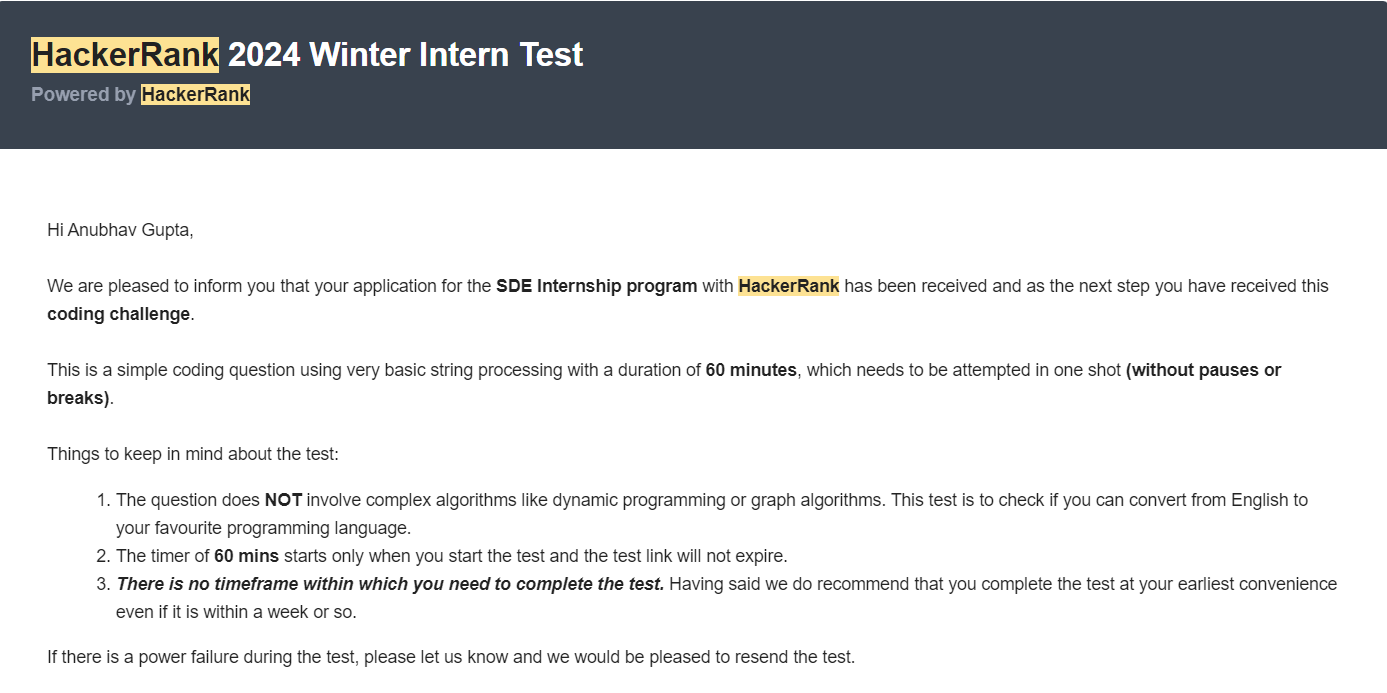Click the "Hi Anubhav Gupta," greeting line
The width and height of the screenshot is (1387, 693).
pyautogui.click(x=120, y=230)
